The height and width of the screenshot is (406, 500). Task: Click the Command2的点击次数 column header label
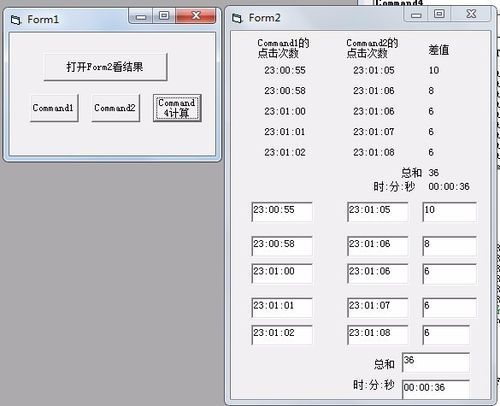pos(372,48)
